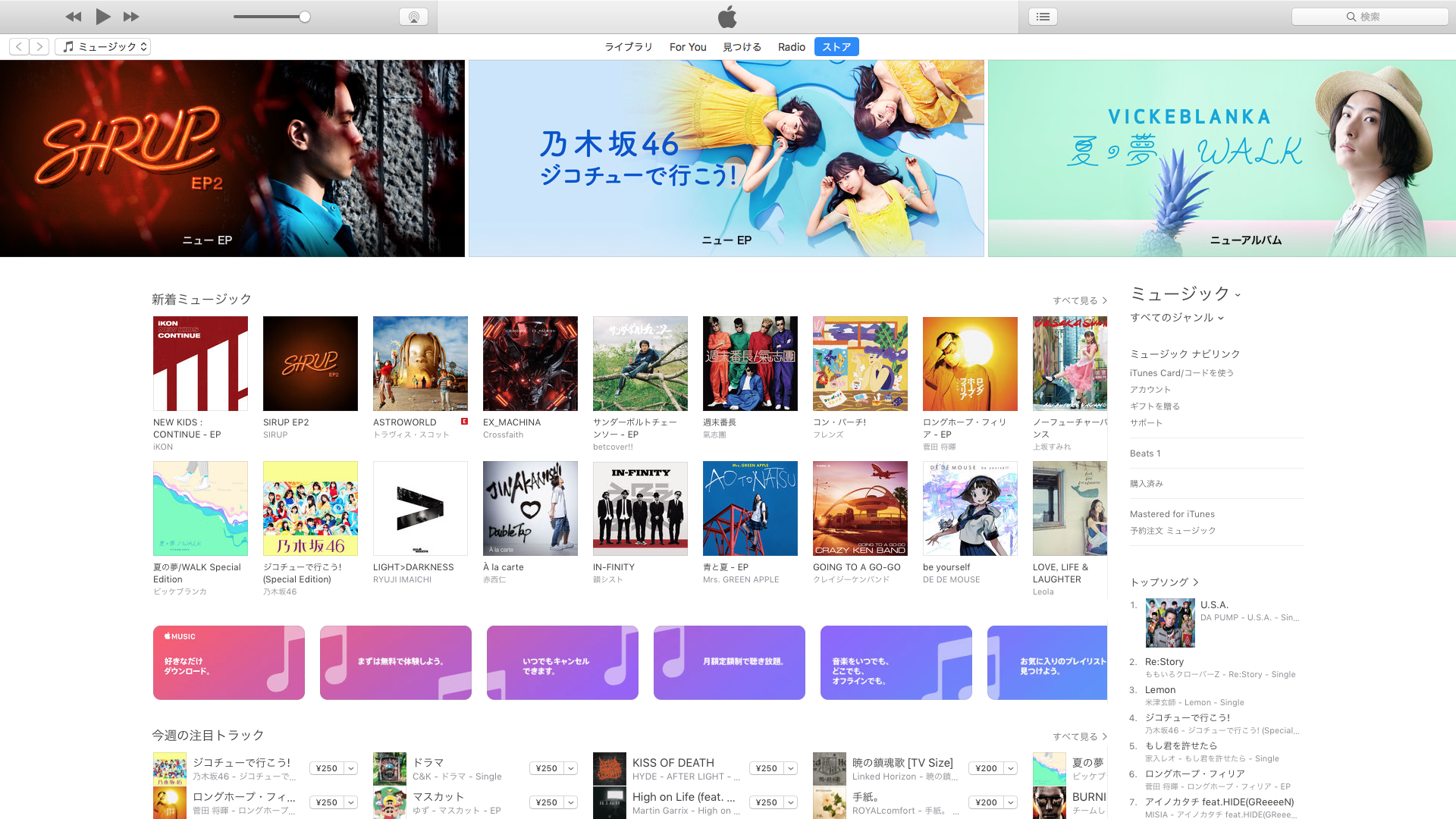This screenshot has width=1456, height=819.
Task: Open dropdown arrow next to 暁の鎮魂歌 price
Action: pyautogui.click(x=1011, y=768)
